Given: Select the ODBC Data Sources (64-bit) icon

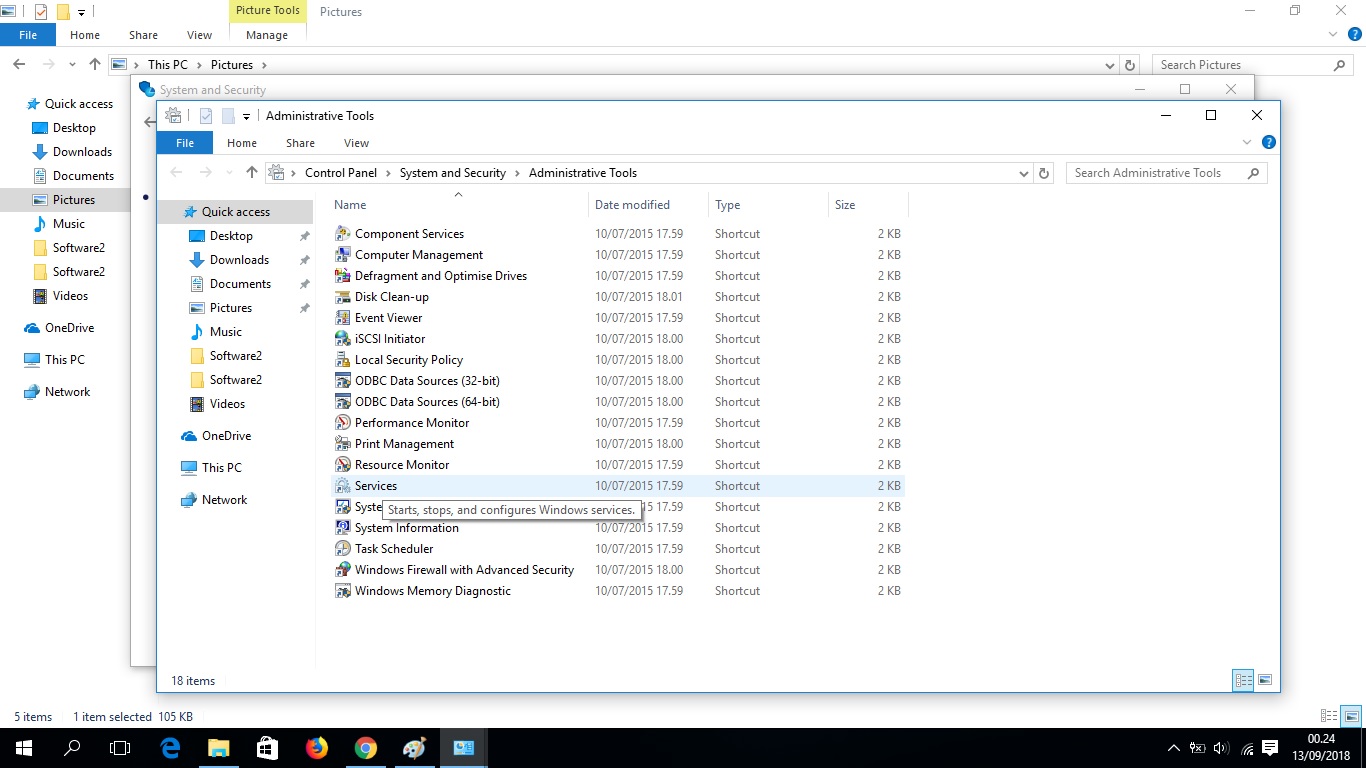Looking at the screenshot, I should pyautogui.click(x=343, y=402).
